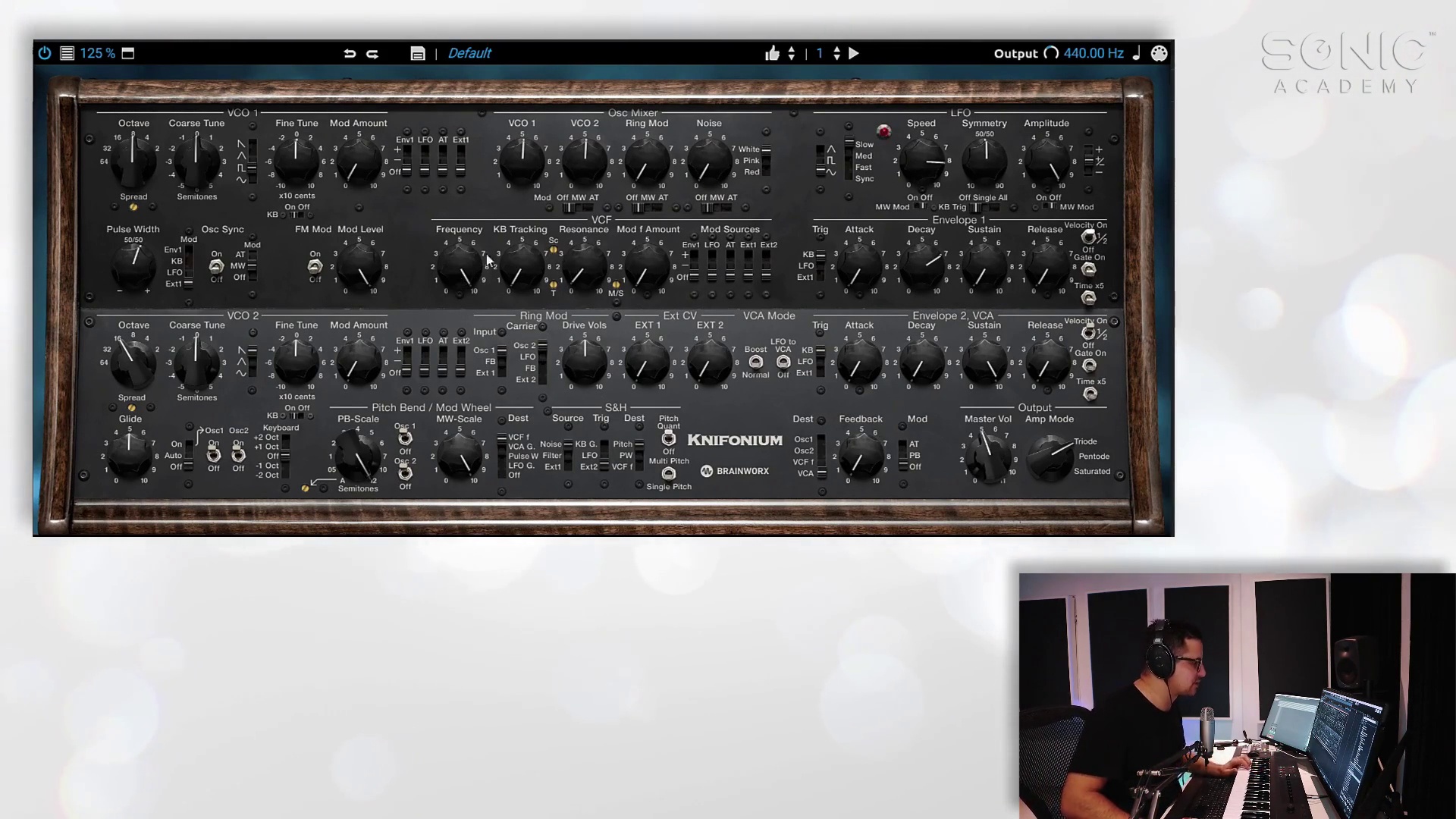Click the note icon in top bar
The width and height of the screenshot is (1456, 819).
click(x=1136, y=53)
